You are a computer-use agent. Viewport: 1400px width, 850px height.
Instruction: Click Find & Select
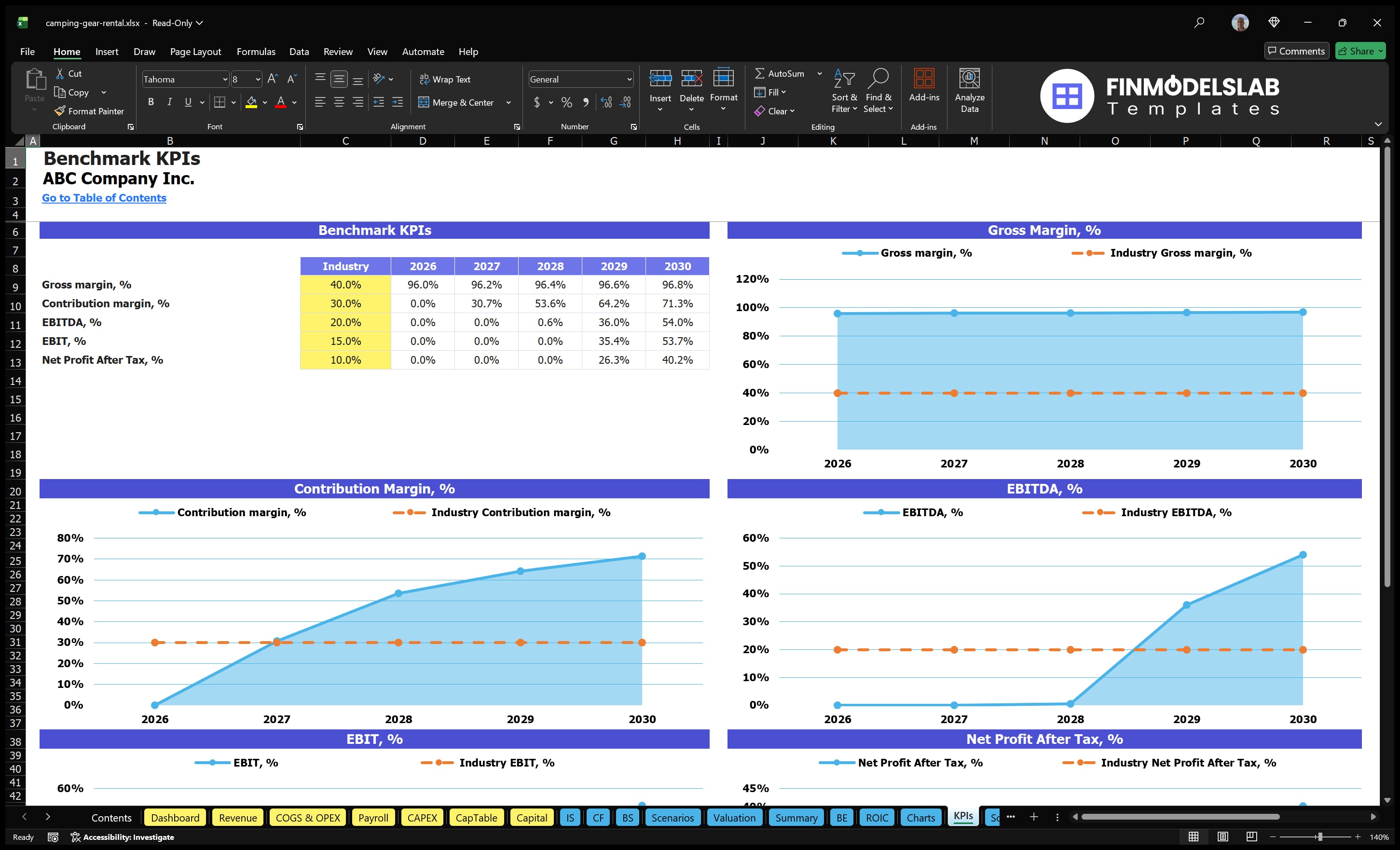coord(878,90)
